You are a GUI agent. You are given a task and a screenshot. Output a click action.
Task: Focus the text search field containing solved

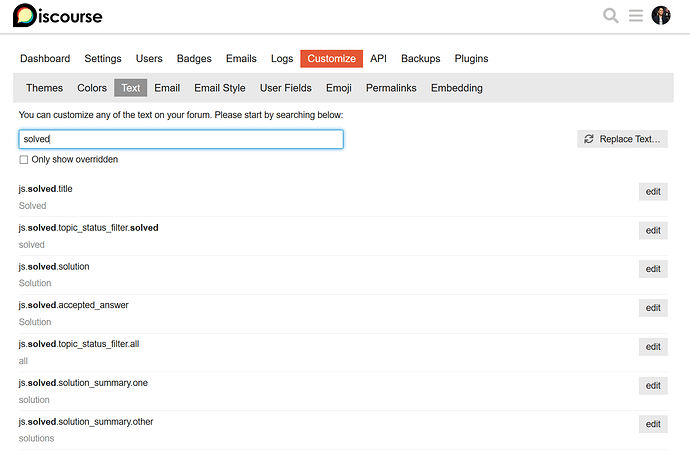pos(181,139)
